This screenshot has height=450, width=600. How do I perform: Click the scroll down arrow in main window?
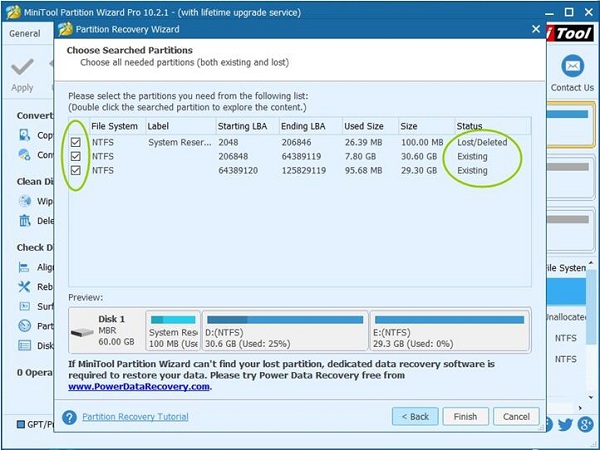pos(592,397)
